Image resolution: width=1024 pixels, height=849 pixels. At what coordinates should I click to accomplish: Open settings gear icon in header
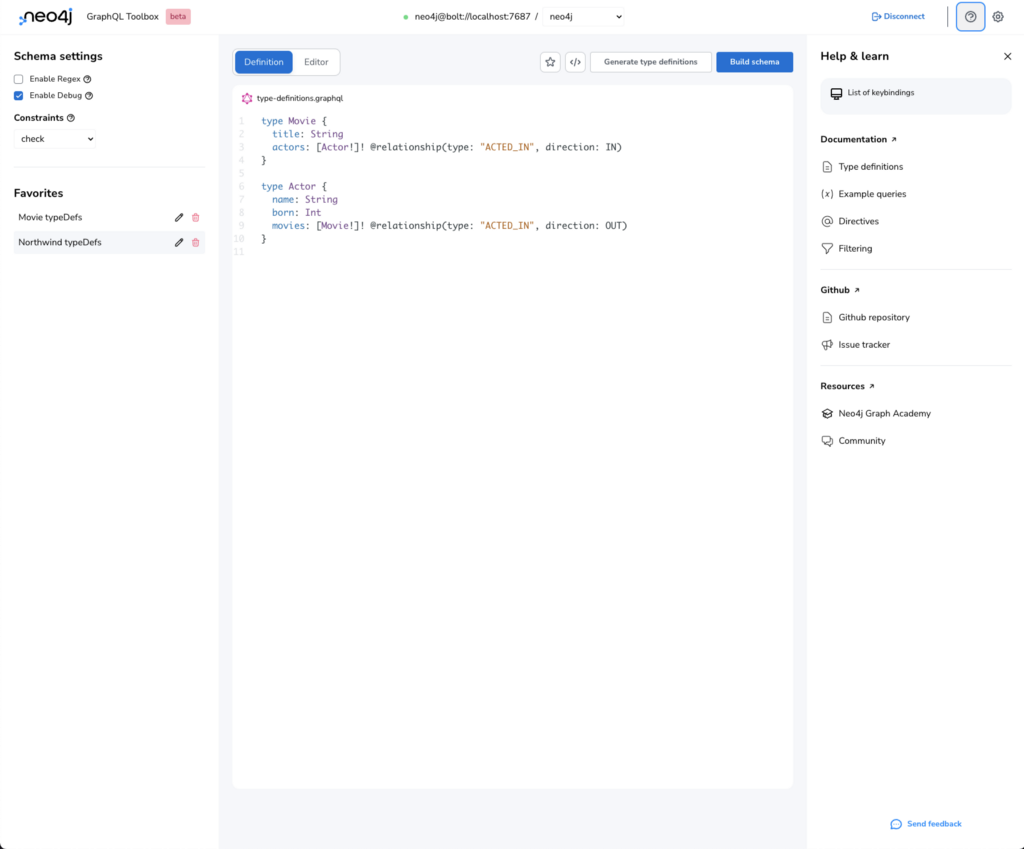(998, 17)
